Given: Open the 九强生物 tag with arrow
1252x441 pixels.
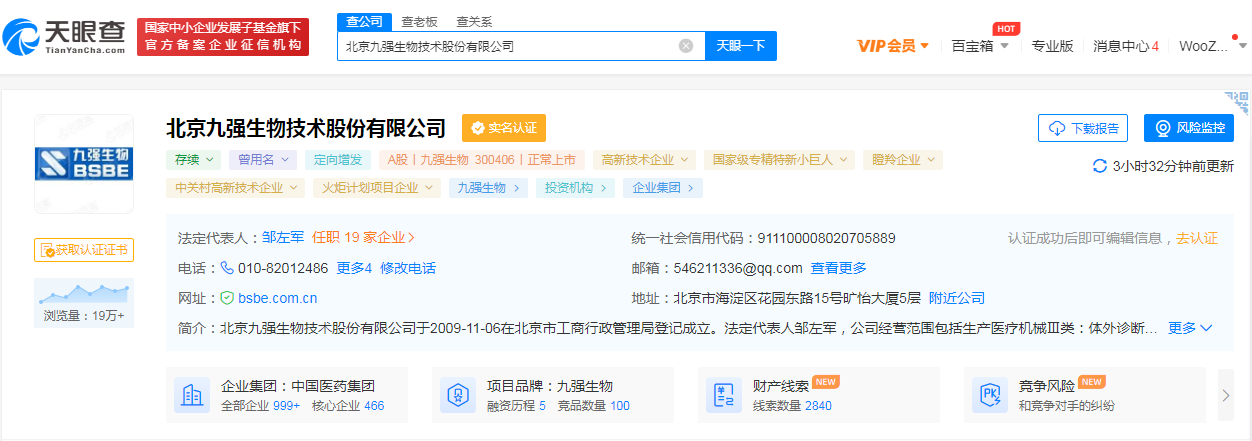Looking at the screenshot, I should 488,187.
